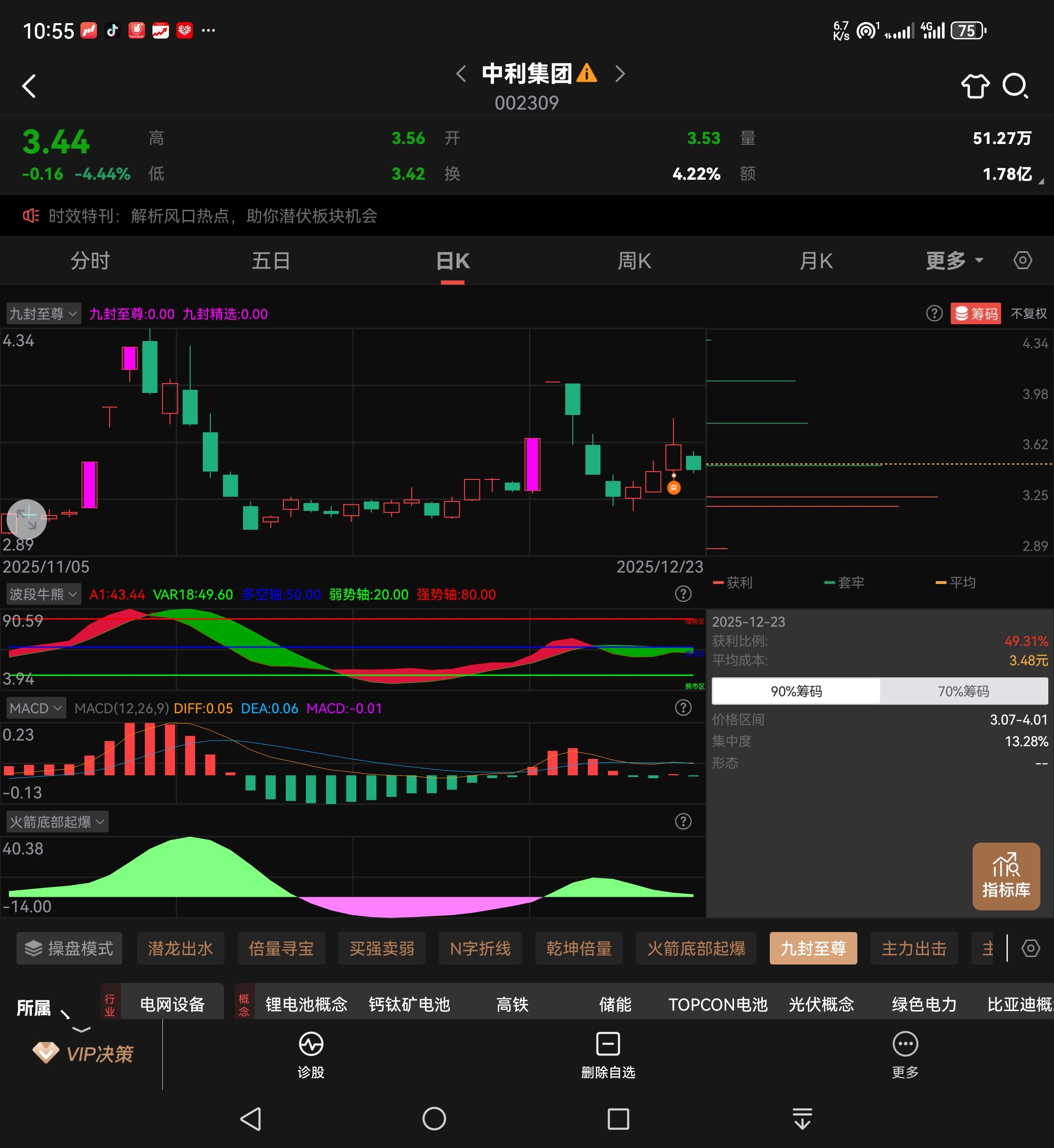Switch to 分时 intraday tab
Screen dimensions: 1054x1148
click(90, 261)
